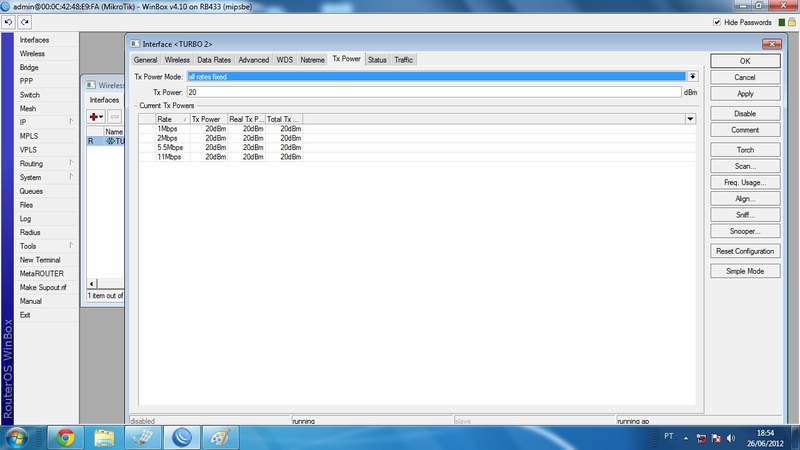Click the Tx Power value field

[434, 92]
